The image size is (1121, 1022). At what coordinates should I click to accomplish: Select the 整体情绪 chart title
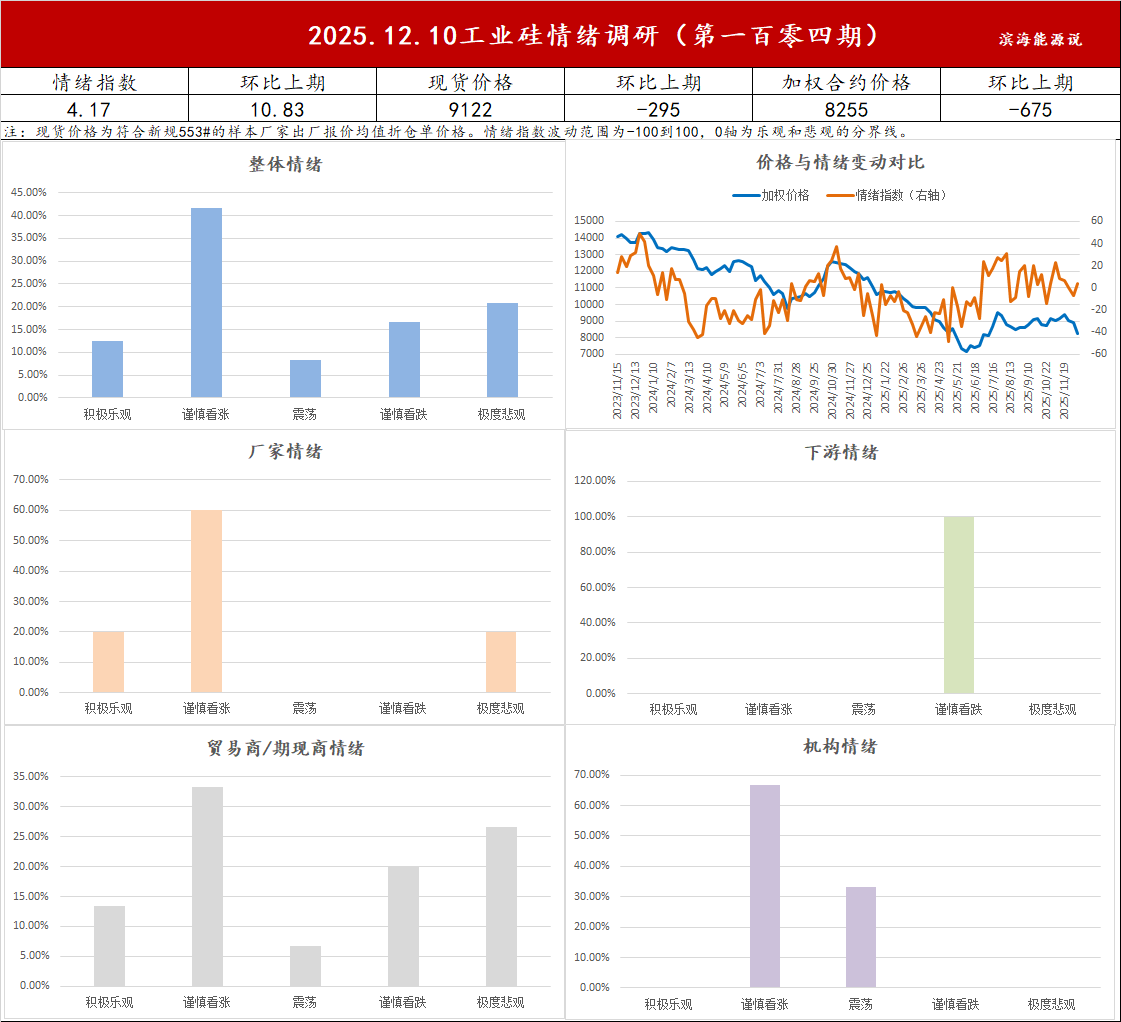[286, 165]
